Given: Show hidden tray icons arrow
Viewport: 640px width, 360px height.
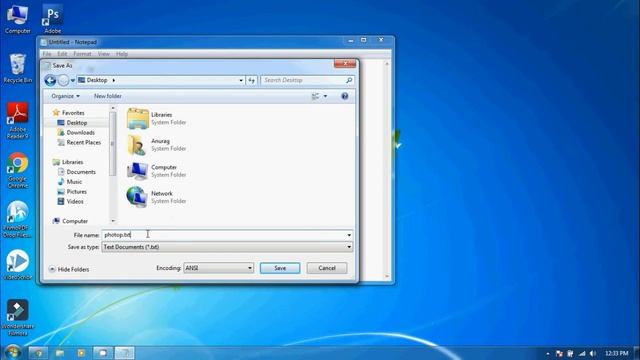Looking at the screenshot, I should (x=548, y=353).
